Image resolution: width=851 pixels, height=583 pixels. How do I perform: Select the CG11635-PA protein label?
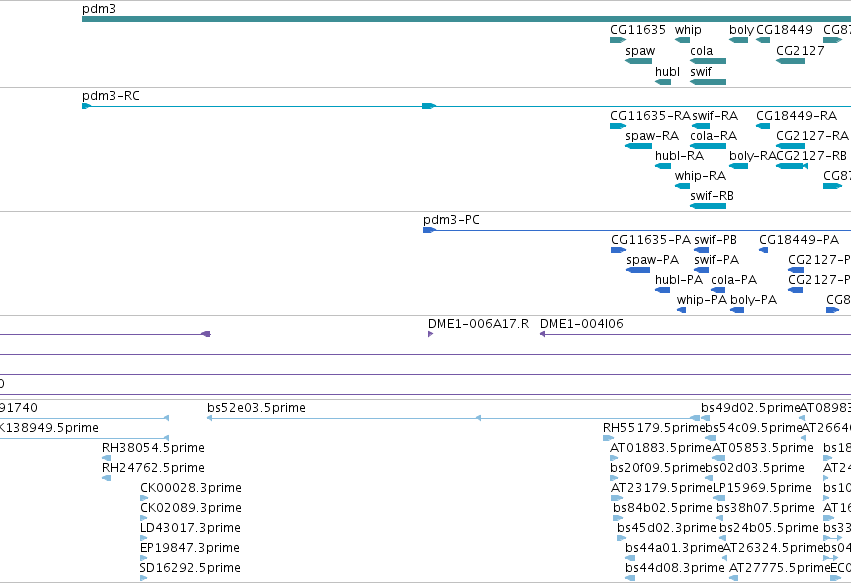[x=651, y=240]
